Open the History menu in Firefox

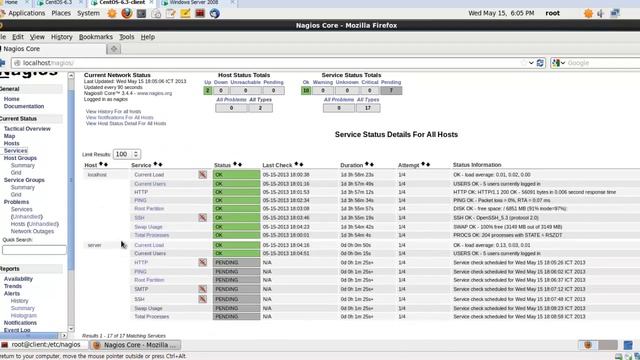[x=62, y=37]
